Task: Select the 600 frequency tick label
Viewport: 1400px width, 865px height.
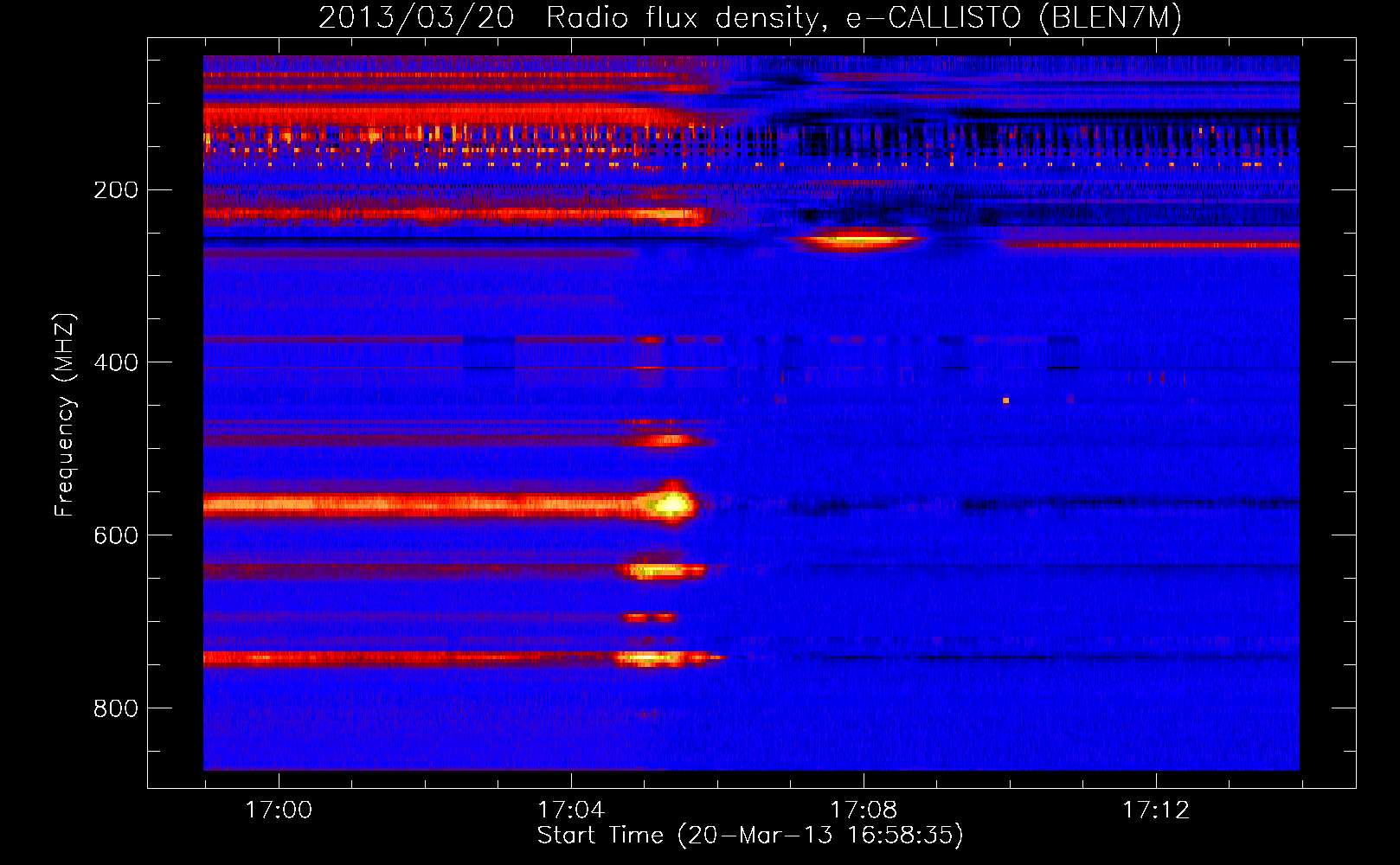Action: 116,535
